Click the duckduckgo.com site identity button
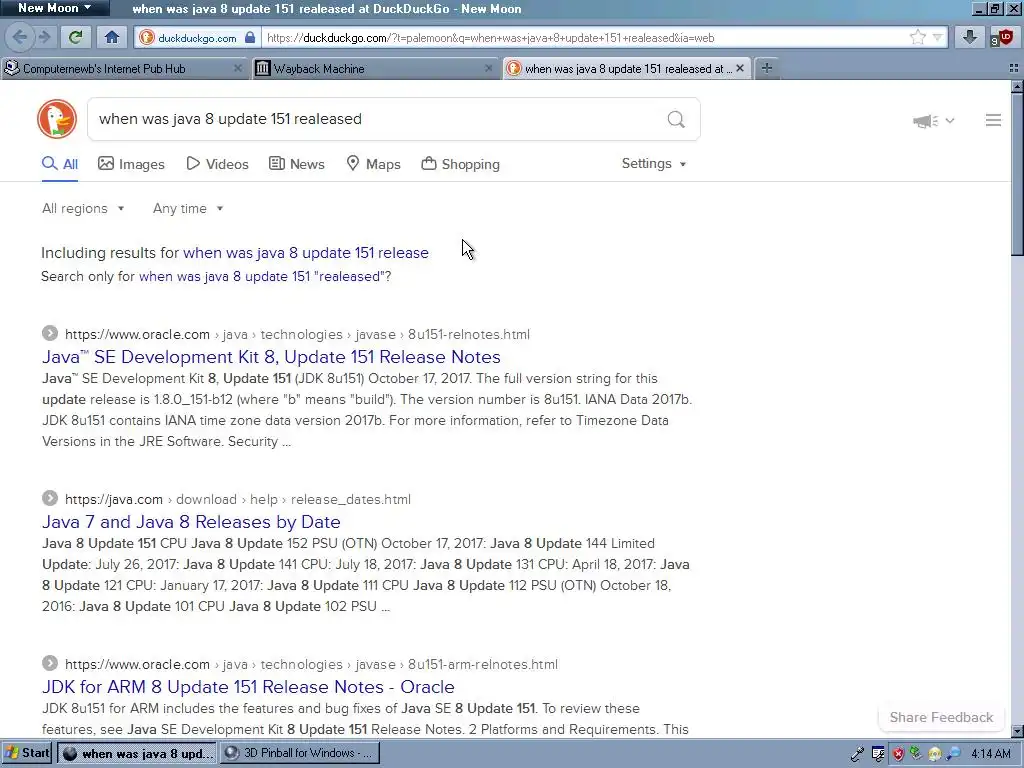The image size is (1024, 768). (197, 38)
